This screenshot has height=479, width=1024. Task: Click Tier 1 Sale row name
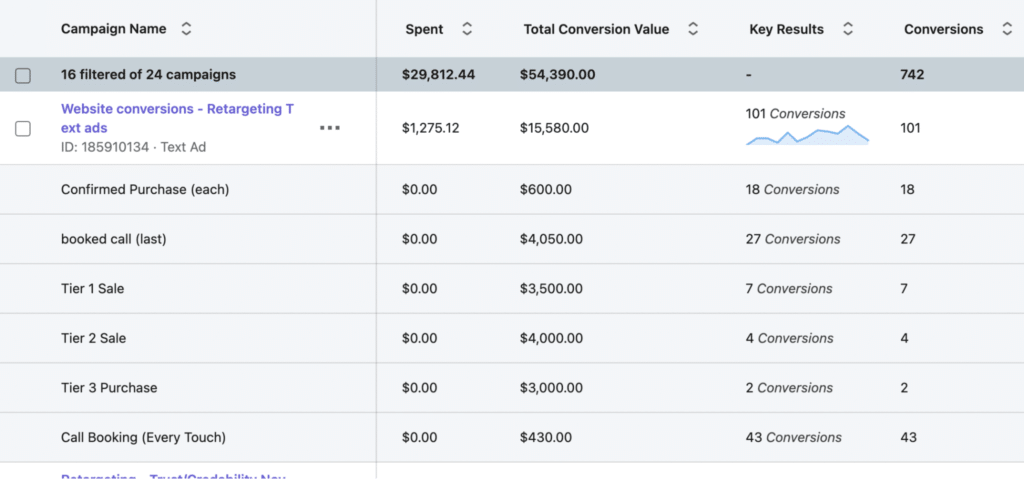[x=92, y=288]
